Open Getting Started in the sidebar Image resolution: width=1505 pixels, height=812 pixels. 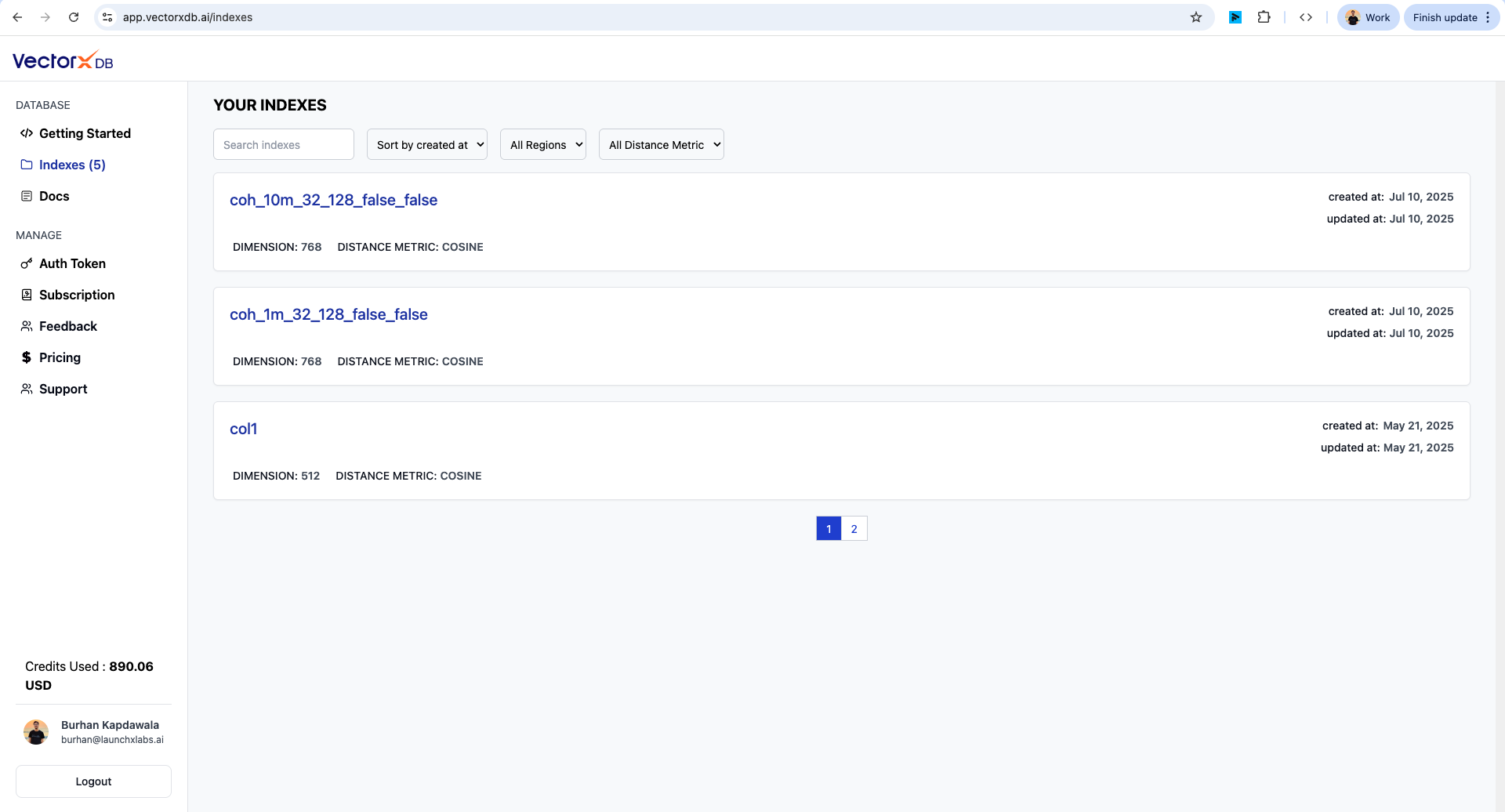coord(85,133)
